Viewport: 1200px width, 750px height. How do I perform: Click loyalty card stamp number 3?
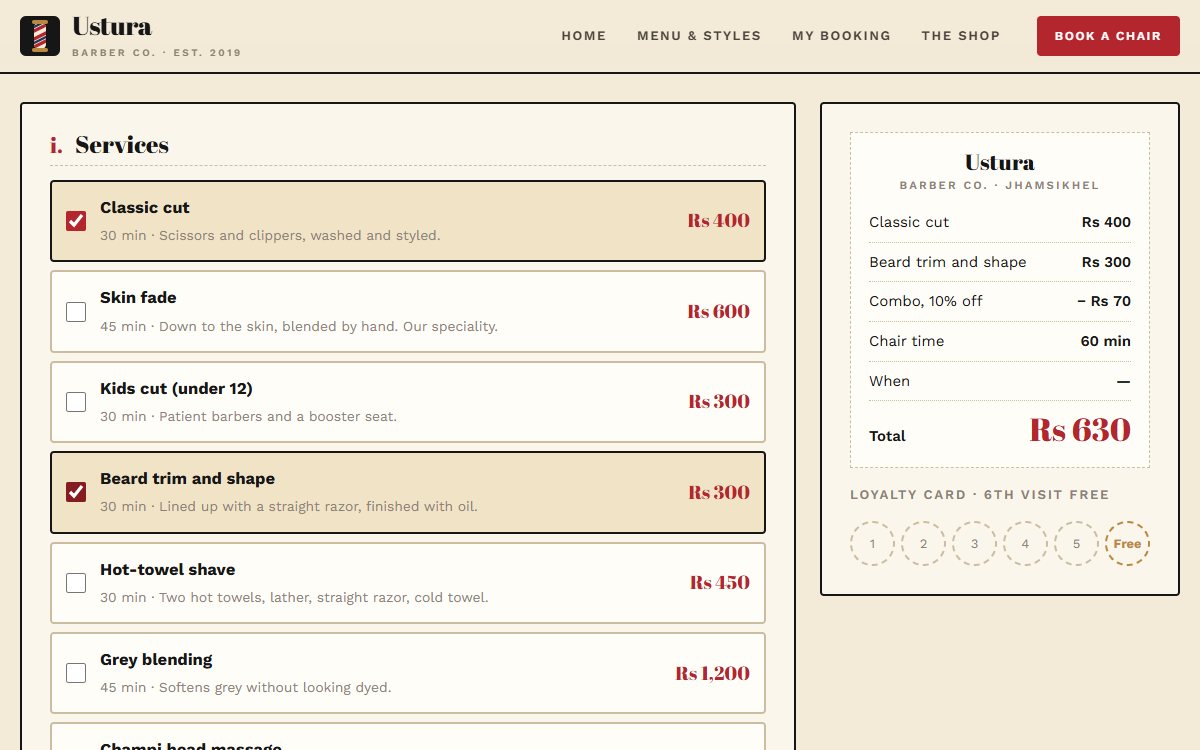point(974,544)
